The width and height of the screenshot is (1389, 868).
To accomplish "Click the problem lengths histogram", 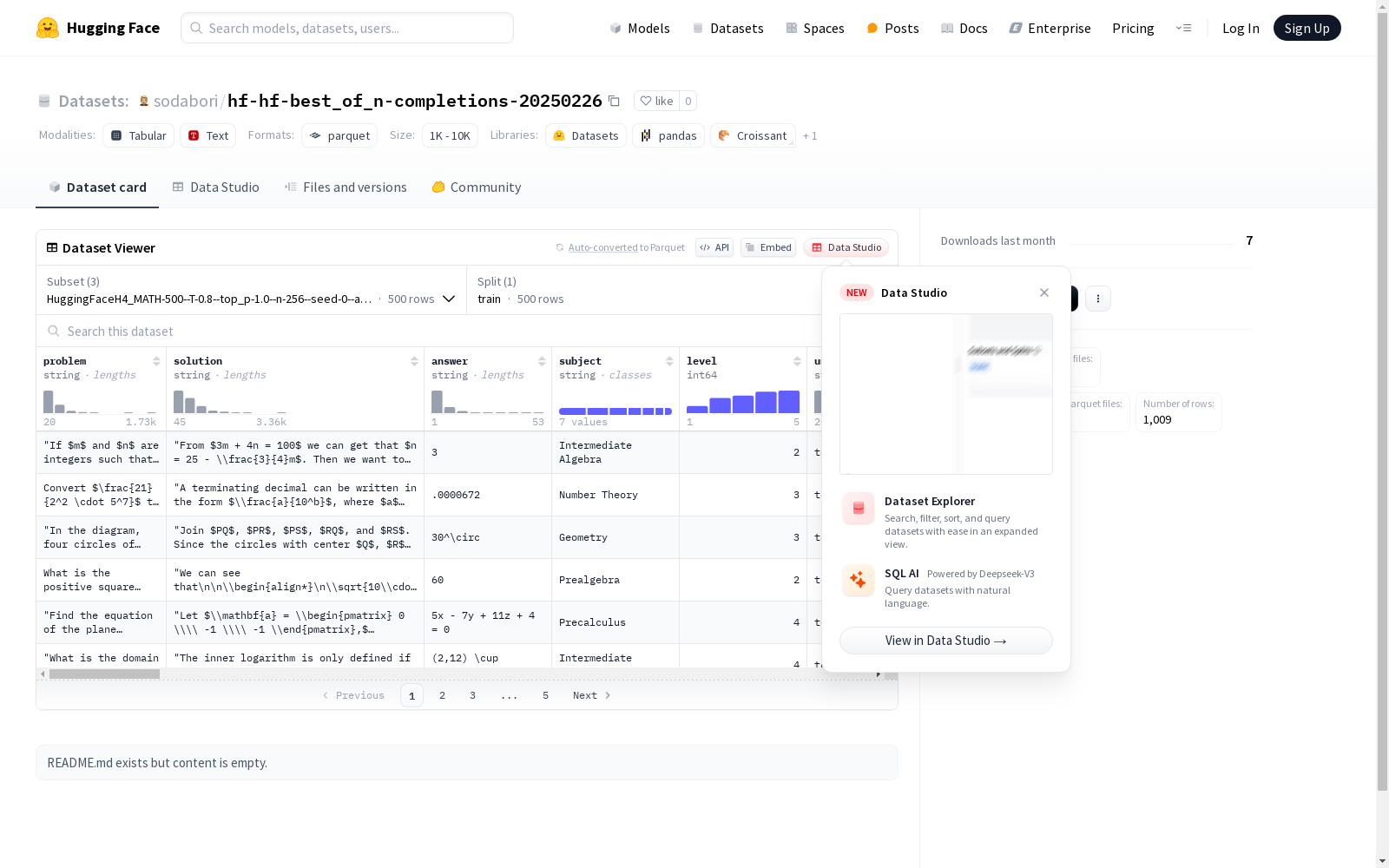I will tap(100, 402).
